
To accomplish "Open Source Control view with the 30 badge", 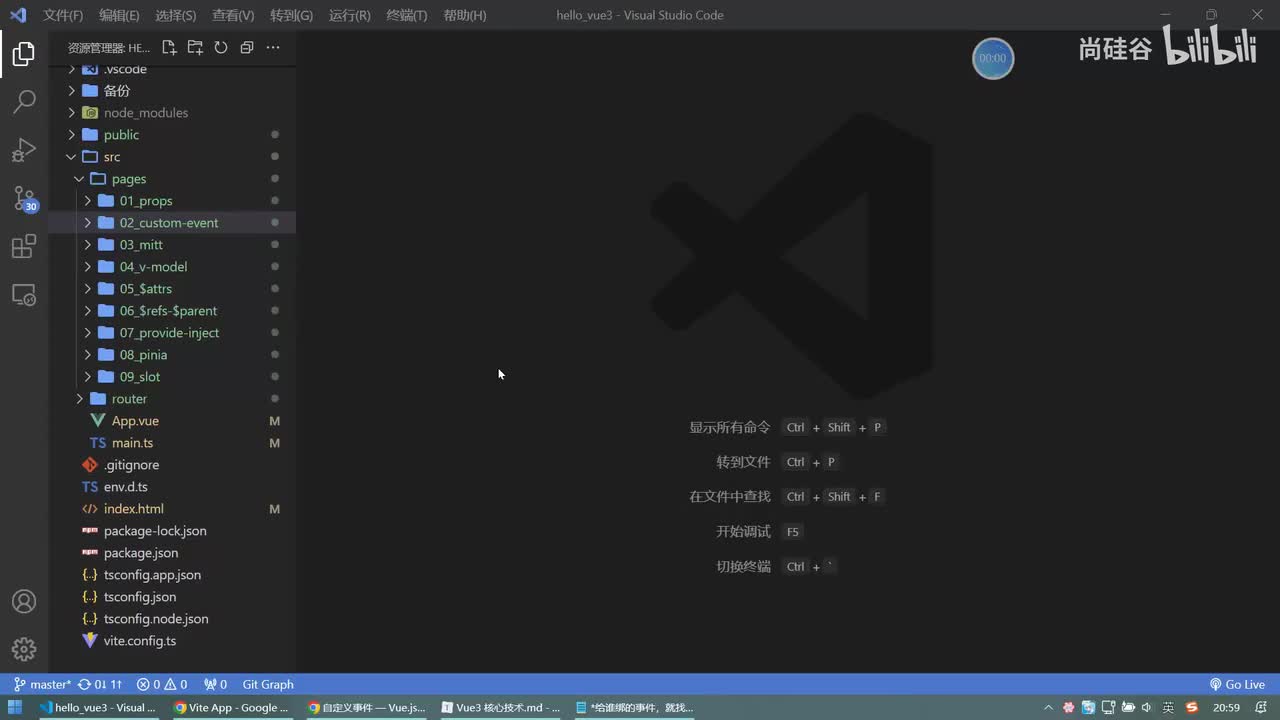I will pyautogui.click(x=24, y=198).
